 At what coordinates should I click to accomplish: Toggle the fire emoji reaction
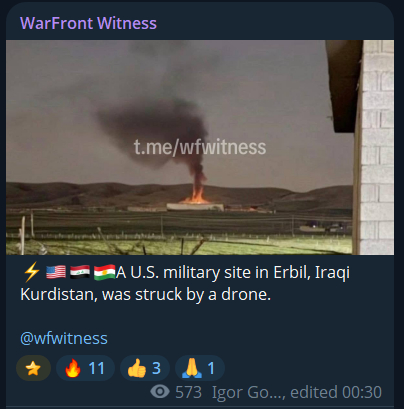coord(85,368)
